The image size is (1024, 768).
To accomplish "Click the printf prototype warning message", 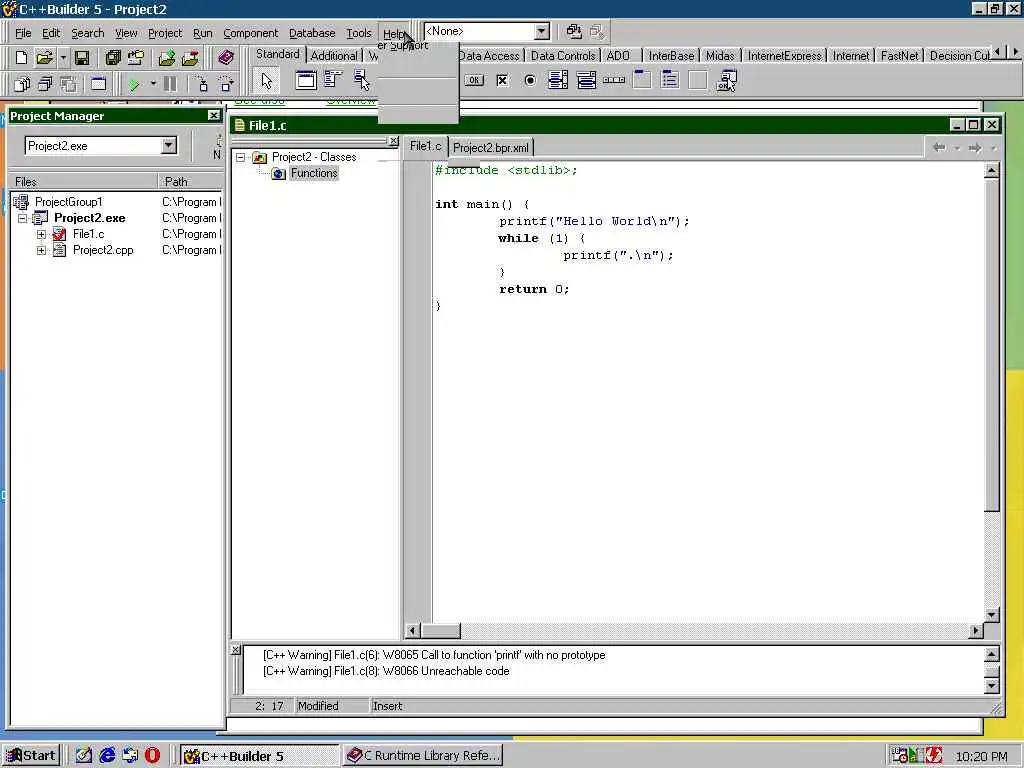I will pyautogui.click(x=434, y=655).
